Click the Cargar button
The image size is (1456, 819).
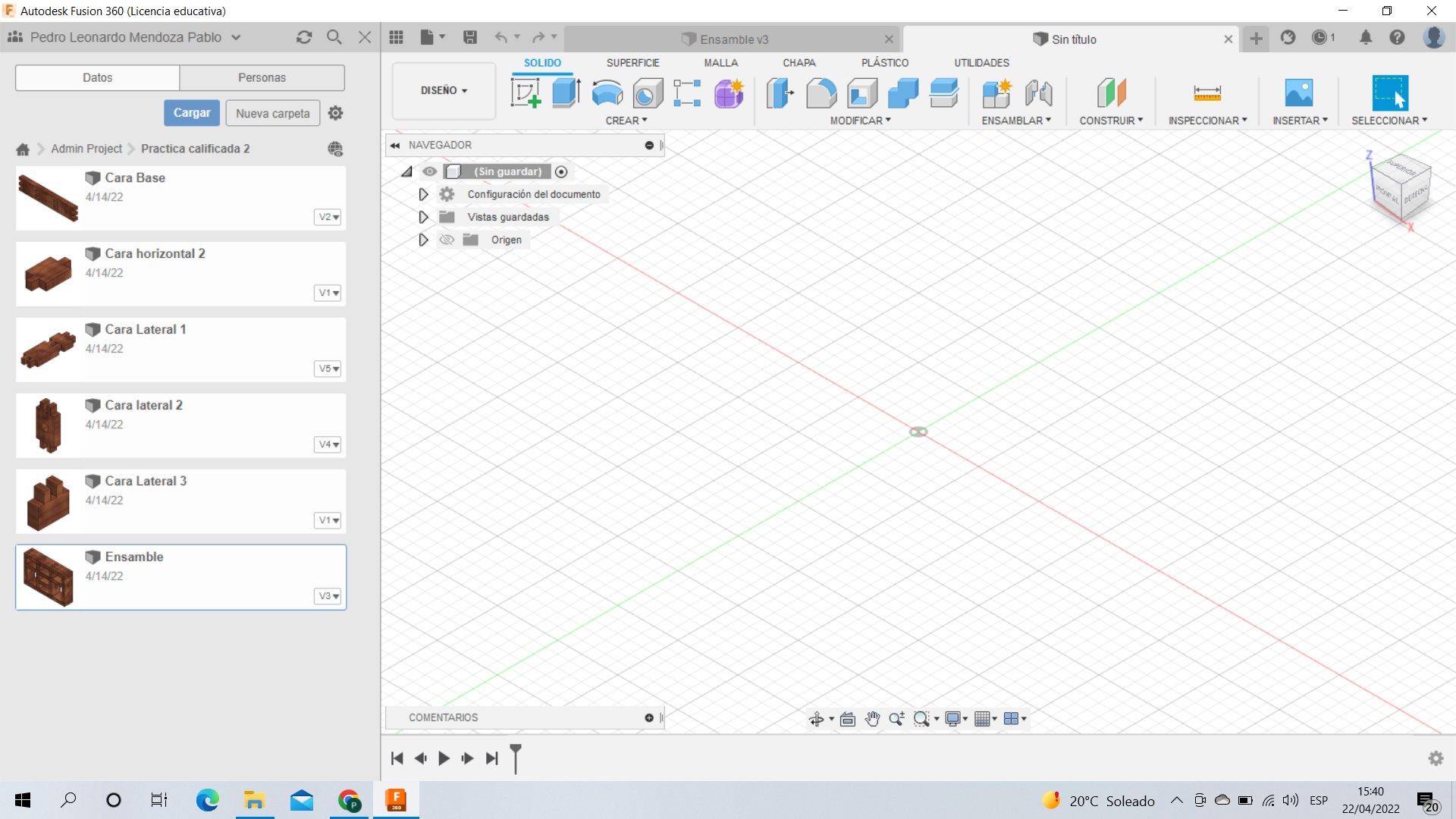[191, 113]
